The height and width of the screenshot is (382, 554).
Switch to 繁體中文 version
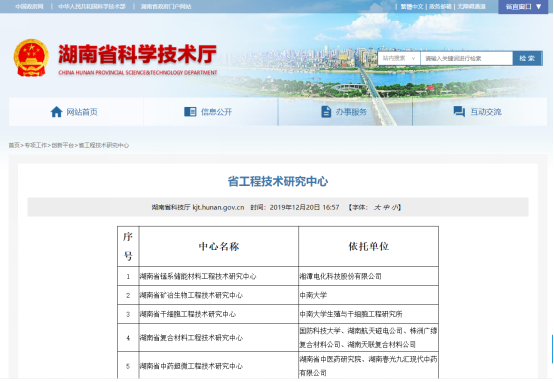pos(412,7)
